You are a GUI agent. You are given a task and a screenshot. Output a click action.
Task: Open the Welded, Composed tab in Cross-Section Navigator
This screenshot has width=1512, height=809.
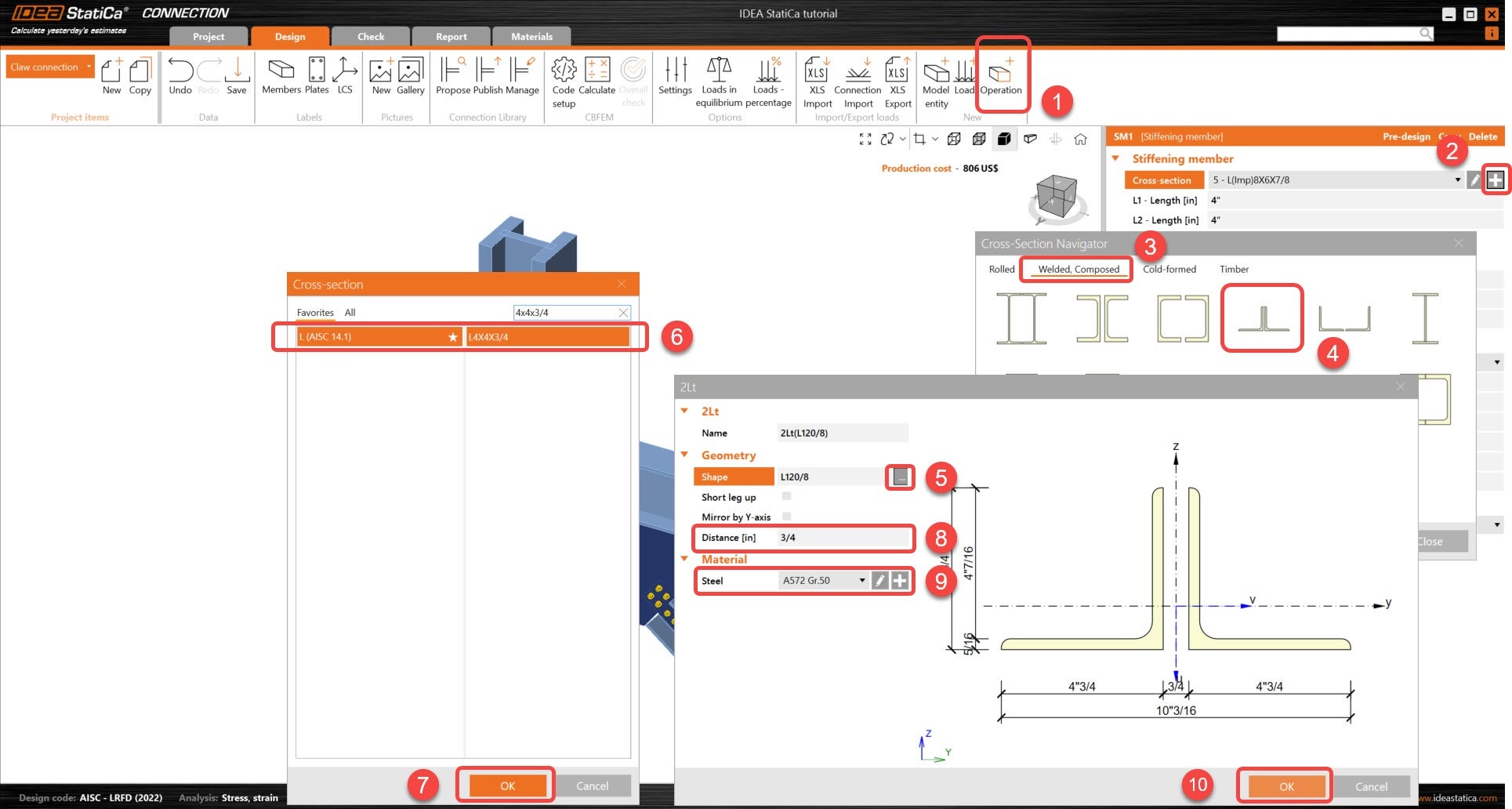tap(1076, 269)
